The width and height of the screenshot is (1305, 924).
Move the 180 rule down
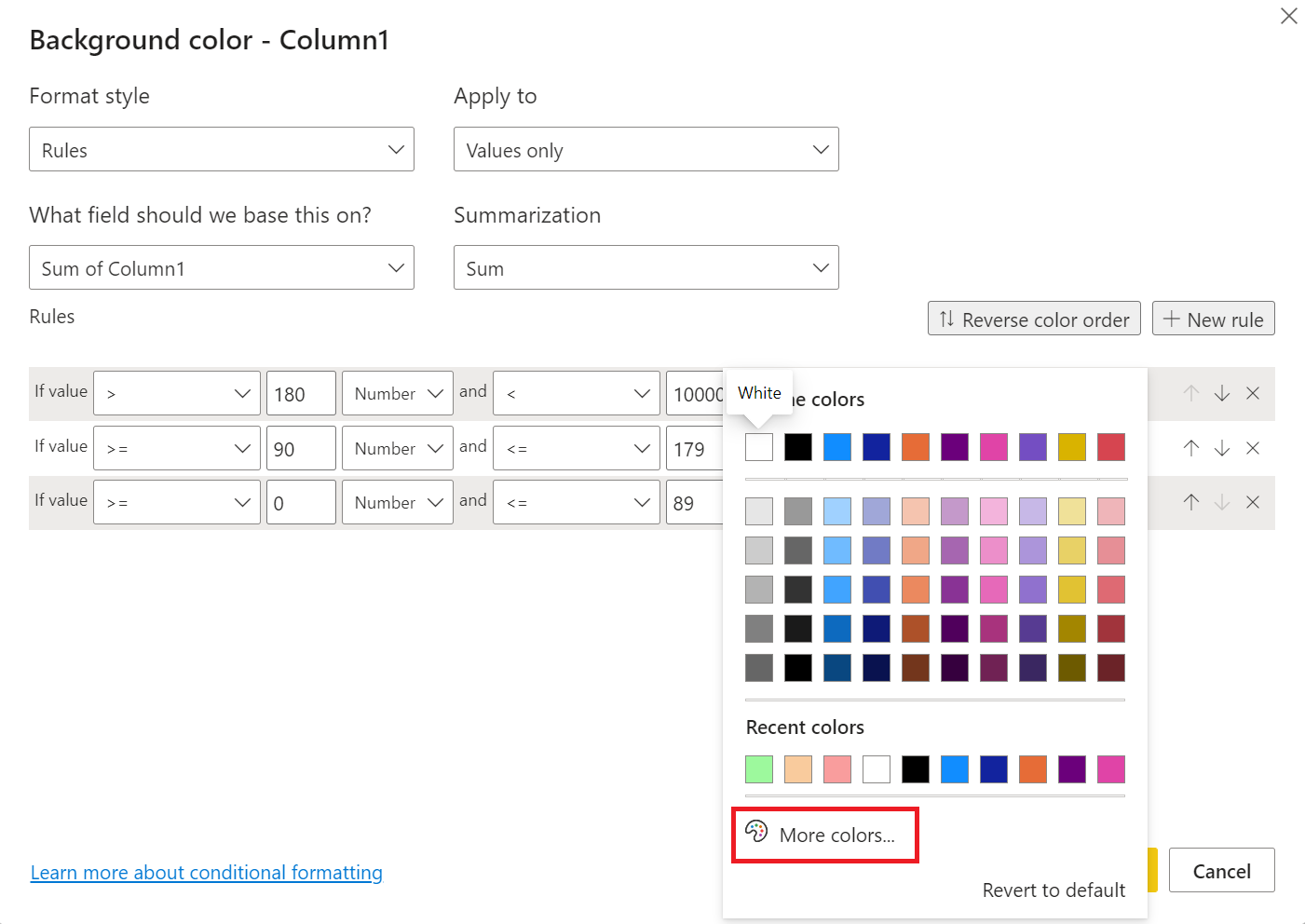coord(1222,393)
